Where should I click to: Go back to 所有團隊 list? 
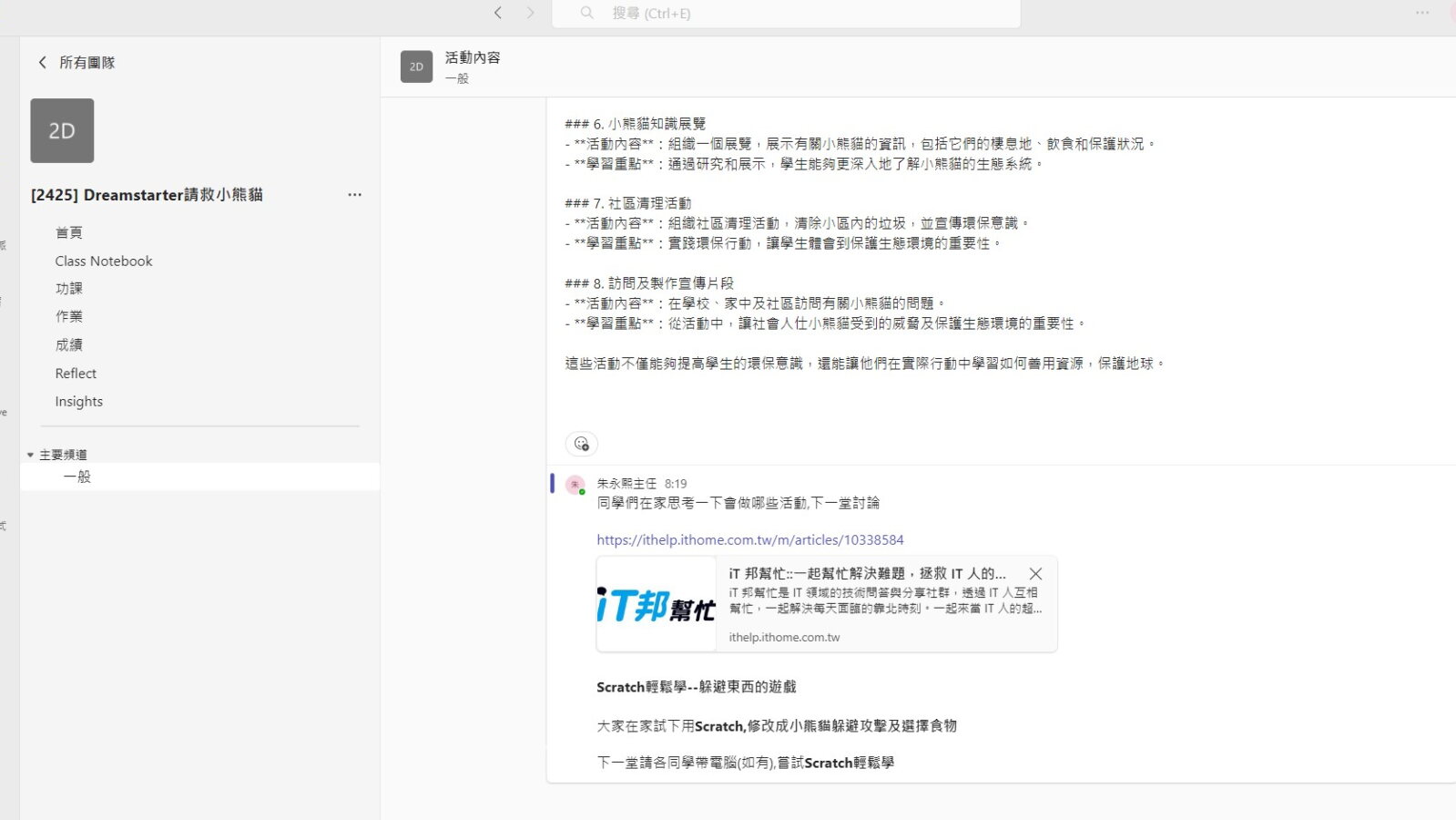(76, 62)
